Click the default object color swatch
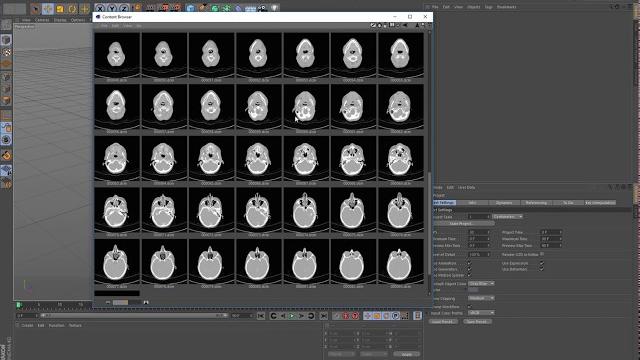The image size is (640, 360). pyautogui.click(x=473, y=290)
